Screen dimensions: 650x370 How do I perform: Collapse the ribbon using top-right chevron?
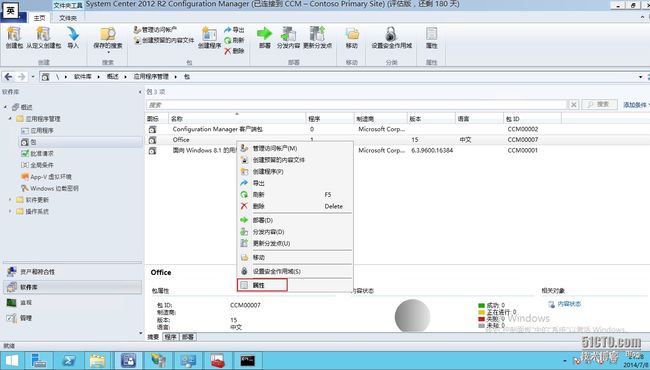pos(643,17)
